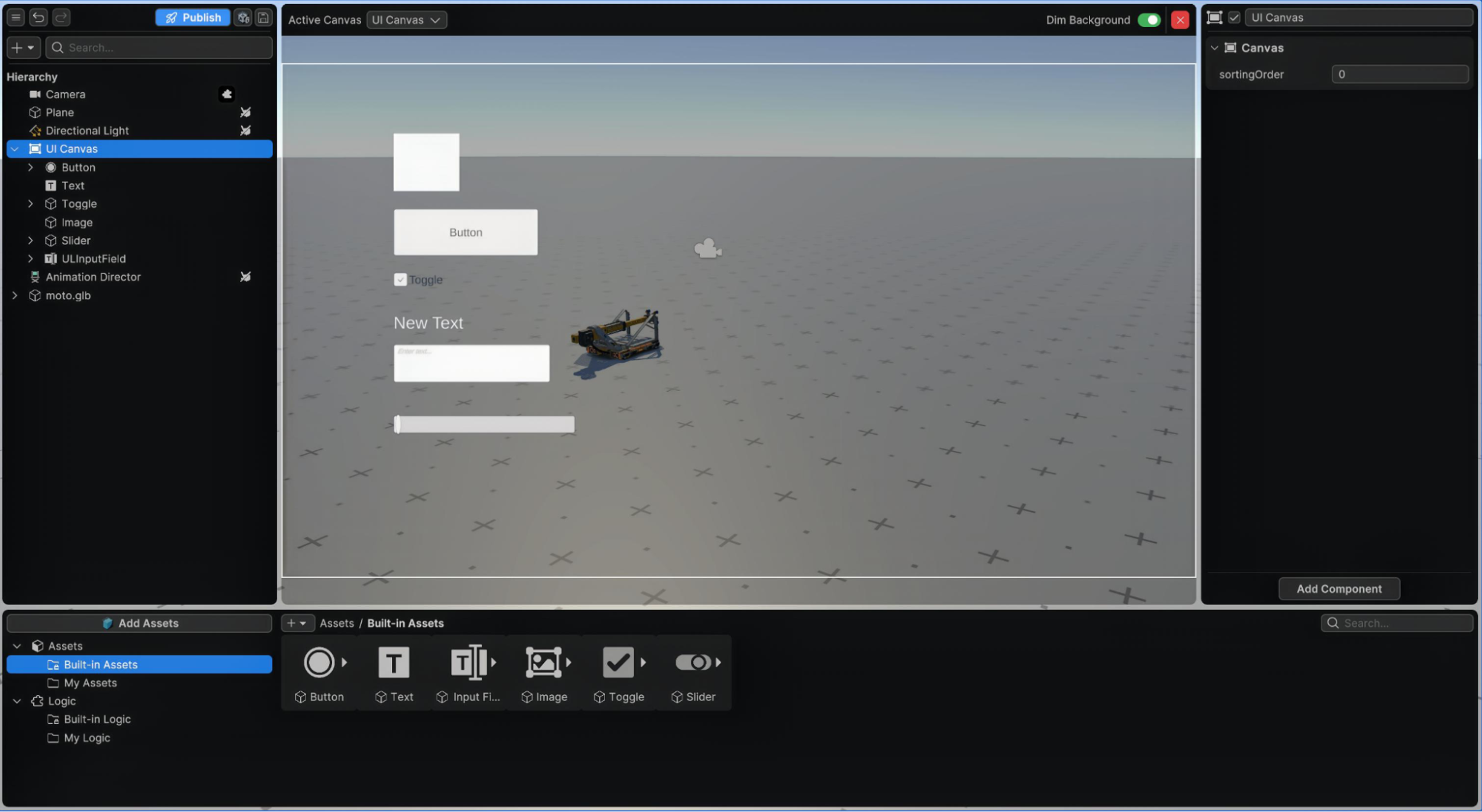Expand the ULInputField node
Viewport: 1482px width, 812px height.
(30, 259)
